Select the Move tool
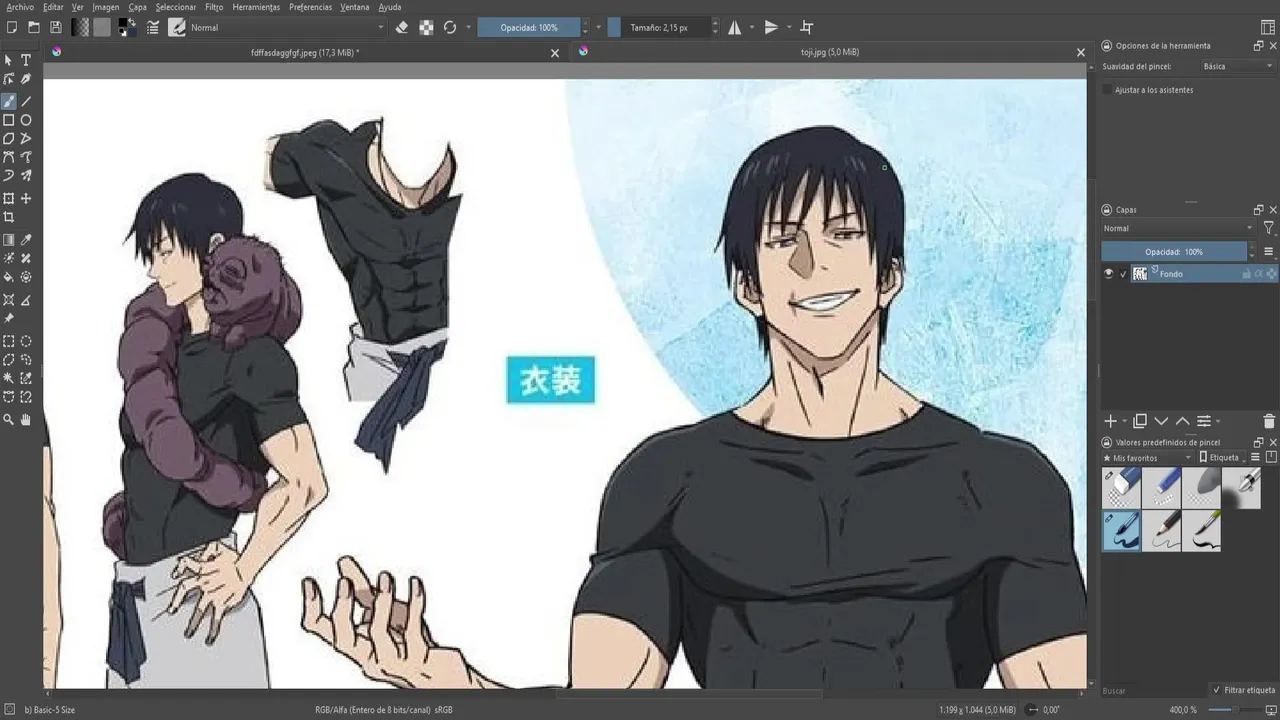The image size is (1280, 720). [x=26, y=198]
